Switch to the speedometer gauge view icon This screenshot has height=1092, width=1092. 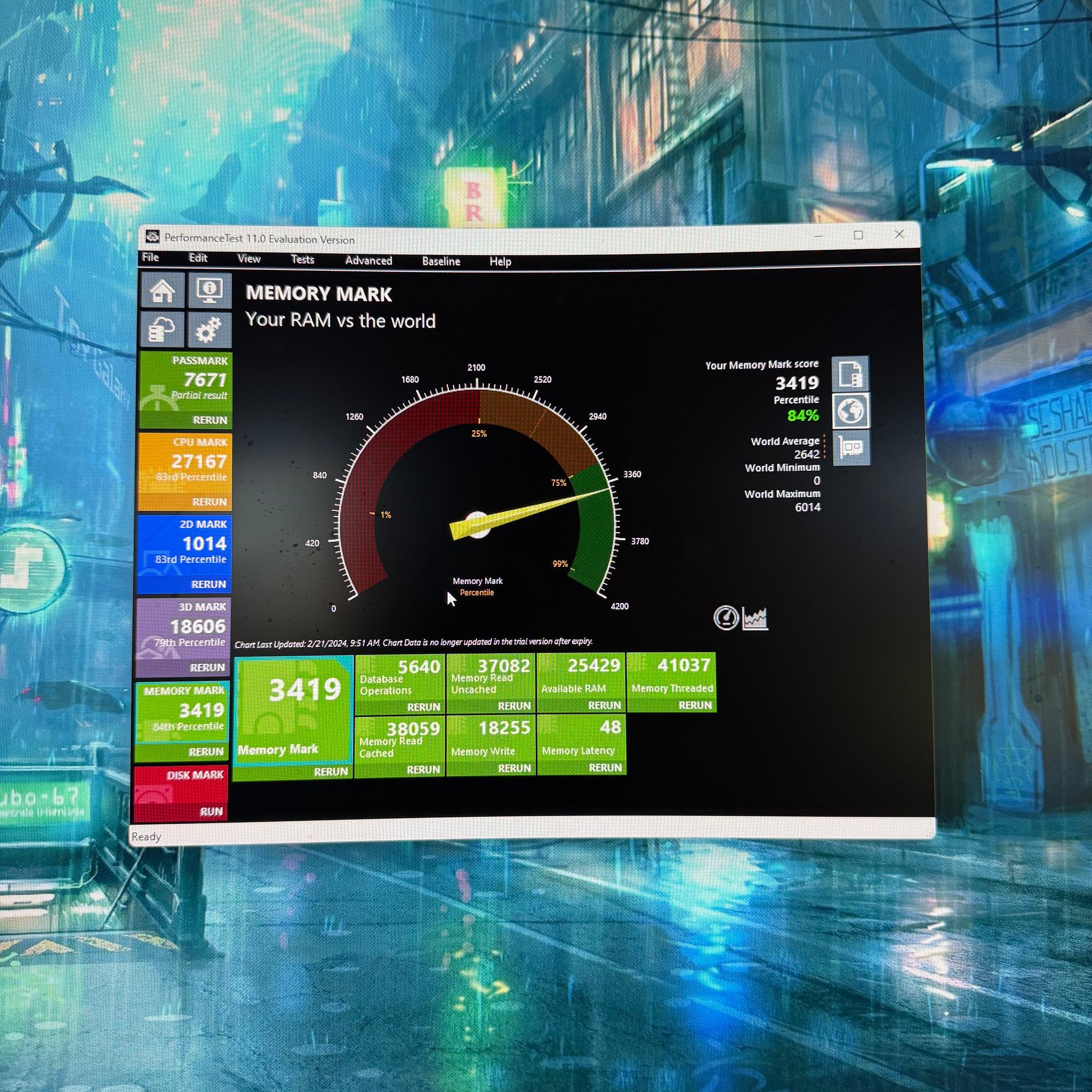(726, 618)
